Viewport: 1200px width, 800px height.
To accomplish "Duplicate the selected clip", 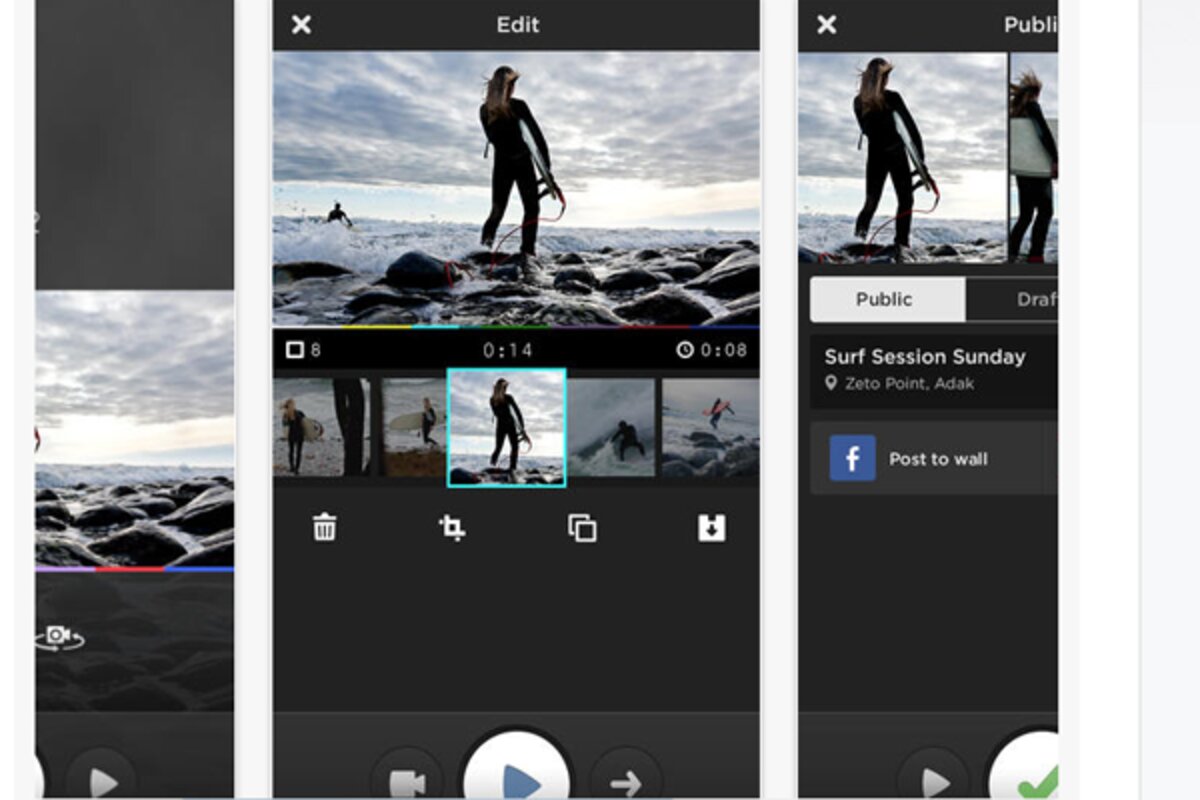I will [582, 527].
